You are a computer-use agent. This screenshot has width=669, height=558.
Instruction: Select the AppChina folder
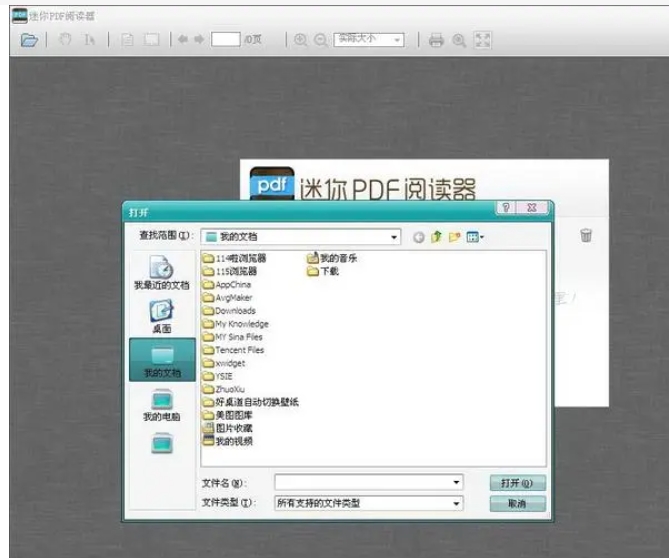227,285
